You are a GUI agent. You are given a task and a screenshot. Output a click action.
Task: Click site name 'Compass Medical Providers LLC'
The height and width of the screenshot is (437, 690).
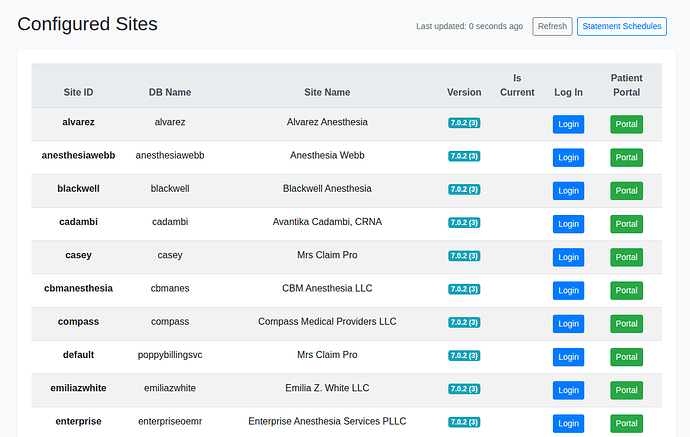tap(327, 322)
